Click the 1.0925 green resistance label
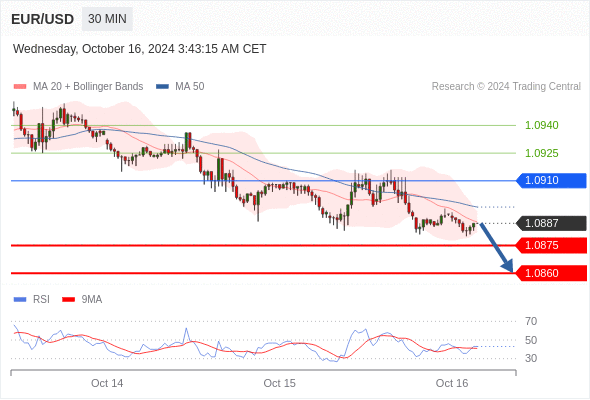 (542, 154)
